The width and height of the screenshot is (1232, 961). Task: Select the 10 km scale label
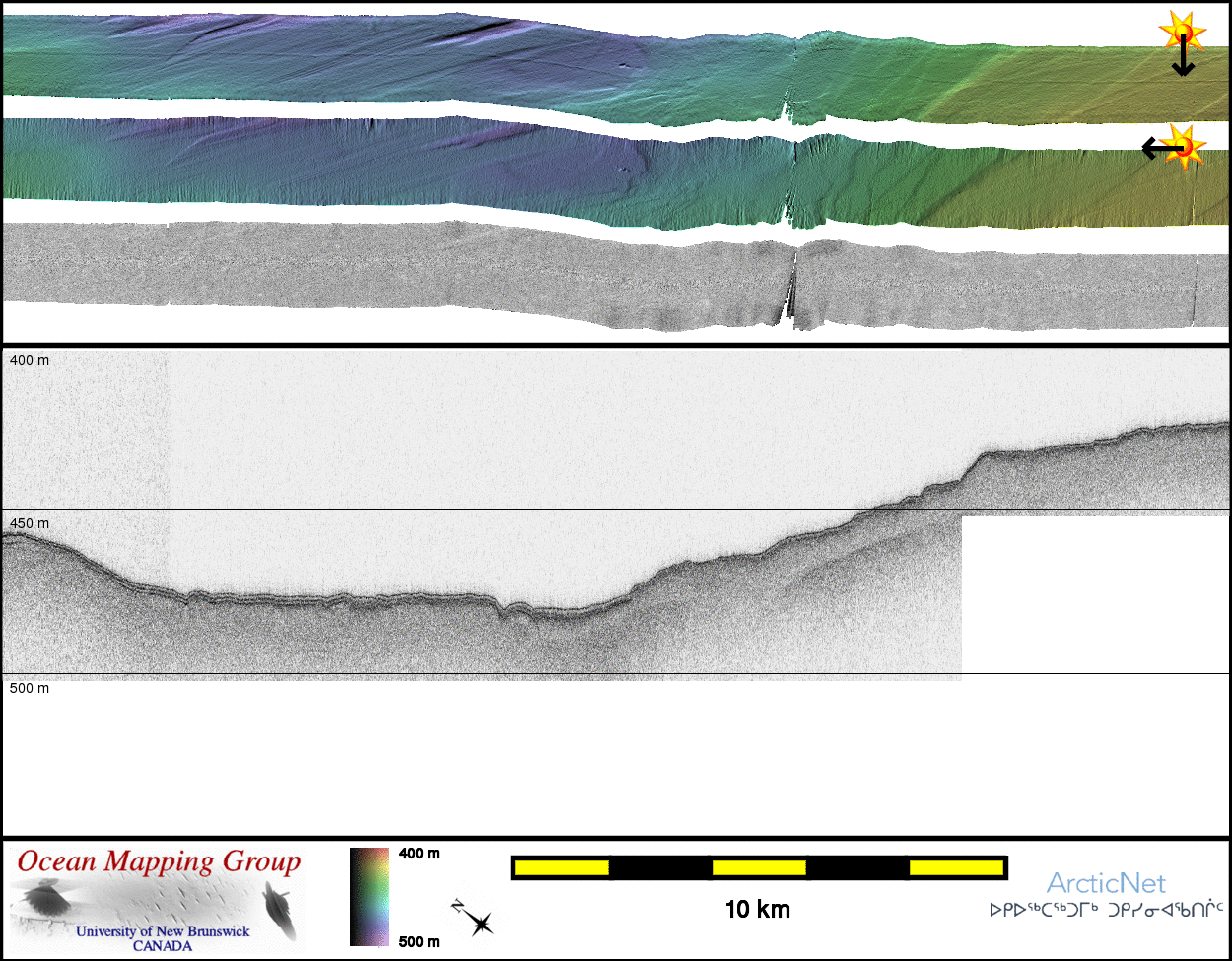coord(757,909)
